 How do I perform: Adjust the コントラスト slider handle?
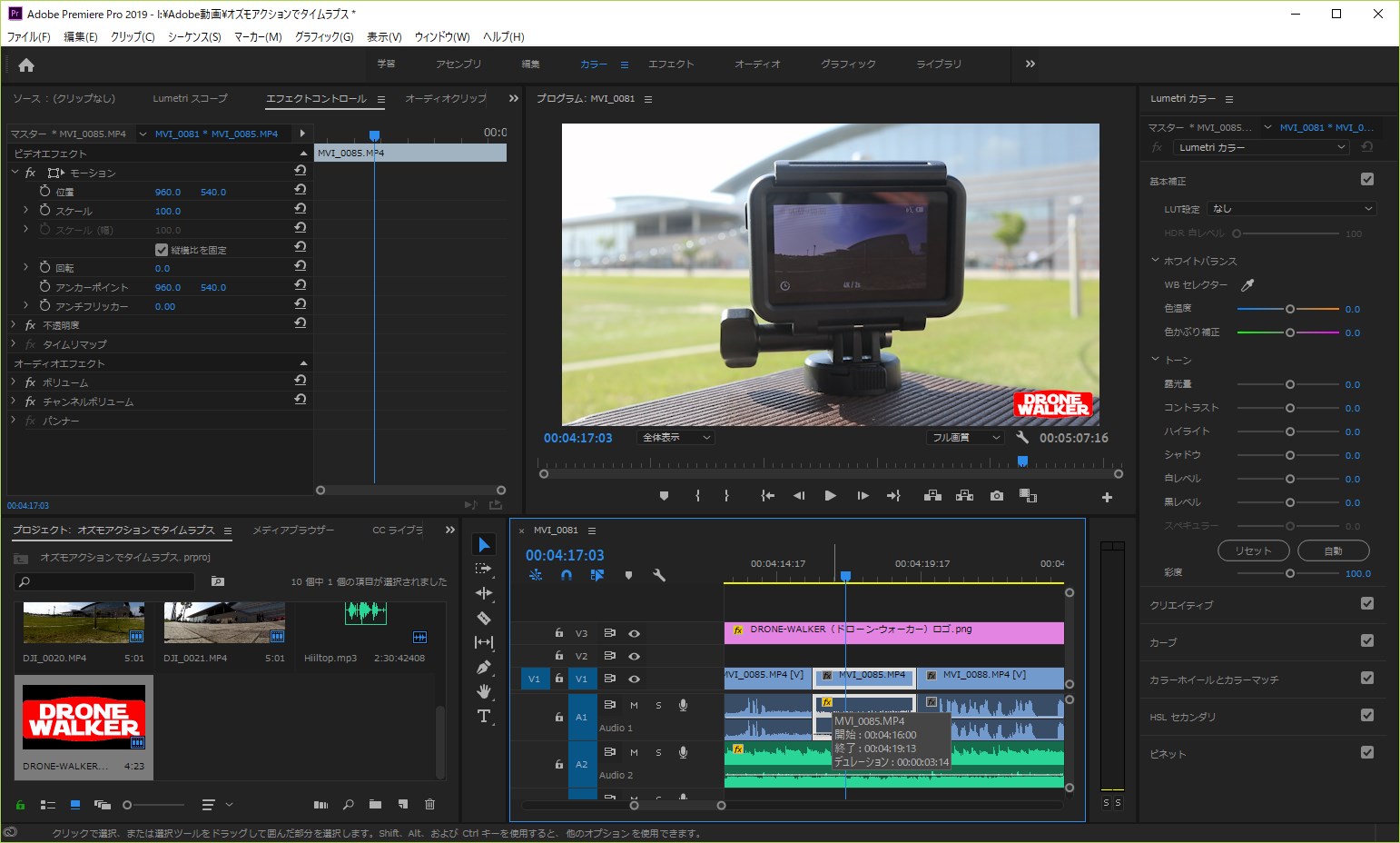point(1289,408)
